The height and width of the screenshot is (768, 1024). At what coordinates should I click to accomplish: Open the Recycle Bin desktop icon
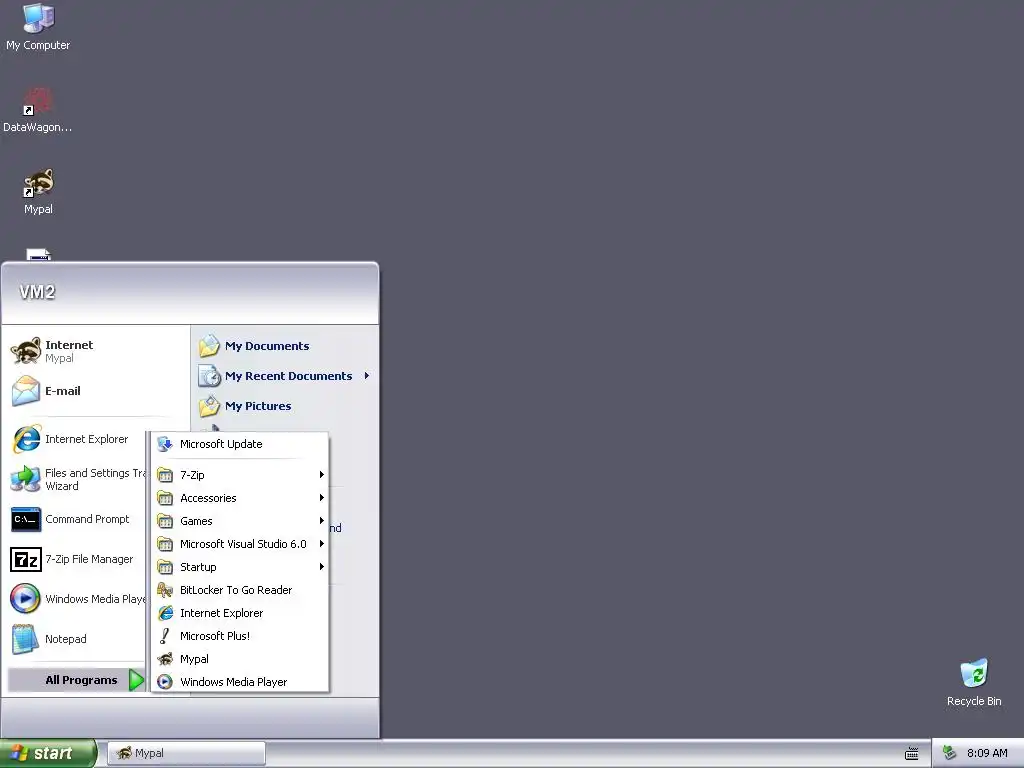(974, 682)
